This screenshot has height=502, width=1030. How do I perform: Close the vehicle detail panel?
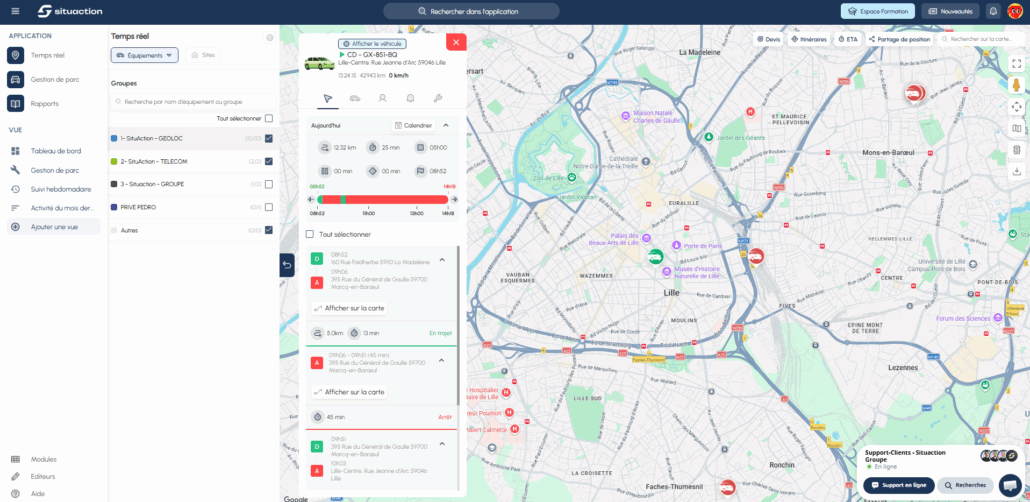click(456, 42)
